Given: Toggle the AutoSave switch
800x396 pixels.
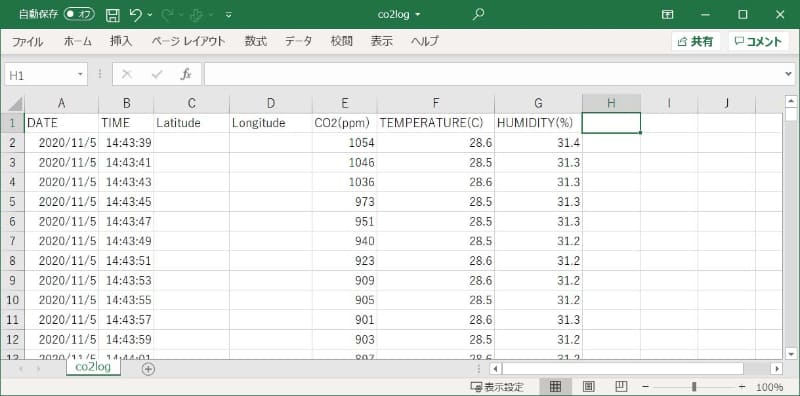Looking at the screenshot, I should 79,14.
